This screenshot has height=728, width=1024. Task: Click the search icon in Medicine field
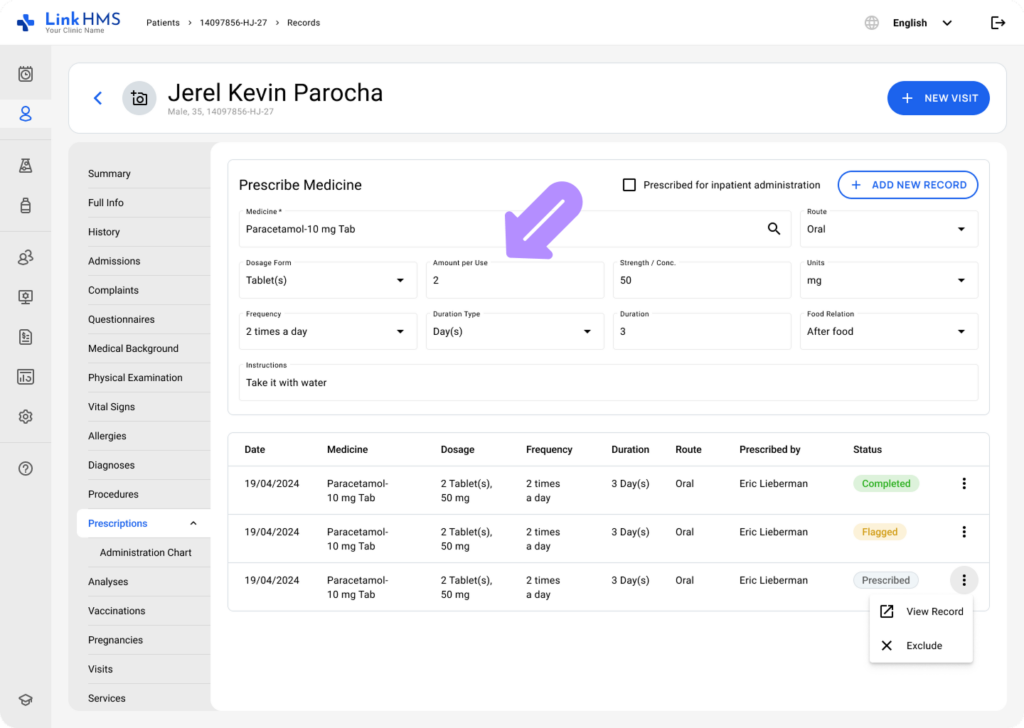773,229
